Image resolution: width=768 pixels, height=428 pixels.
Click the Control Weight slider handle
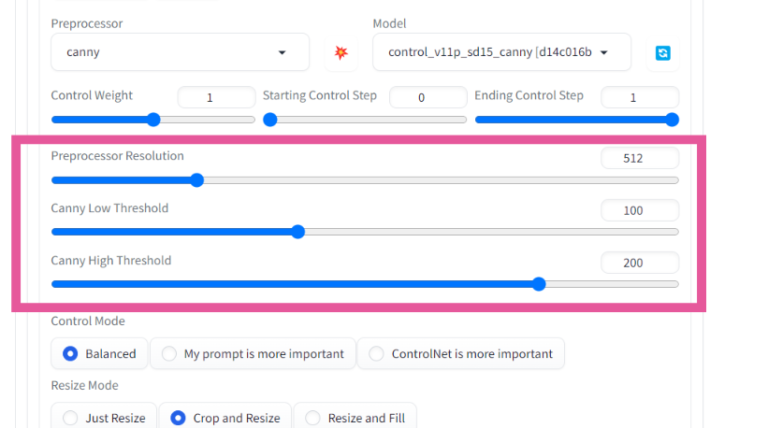click(x=153, y=119)
